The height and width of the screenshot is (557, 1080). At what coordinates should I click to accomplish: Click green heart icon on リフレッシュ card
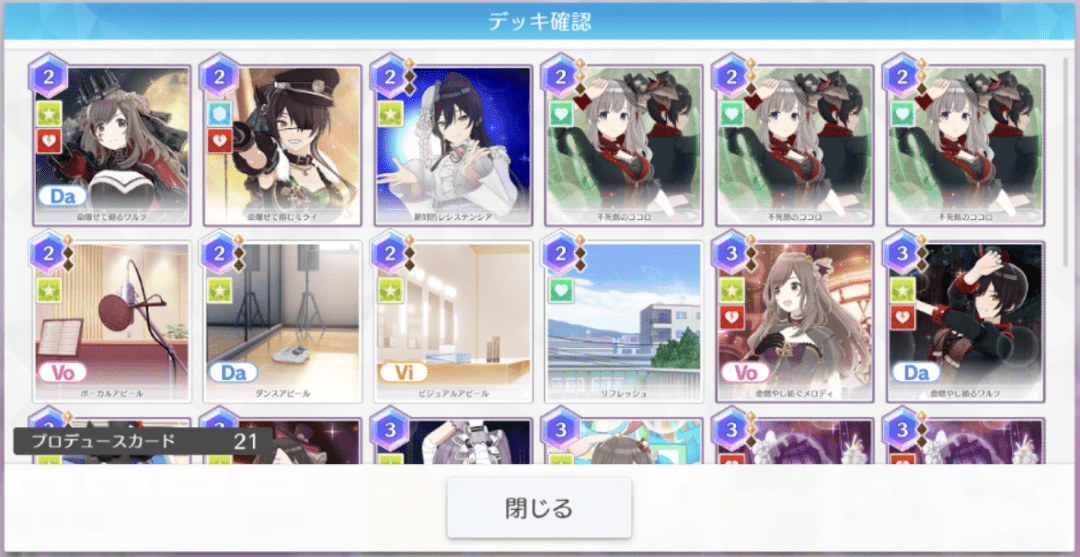click(x=561, y=290)
